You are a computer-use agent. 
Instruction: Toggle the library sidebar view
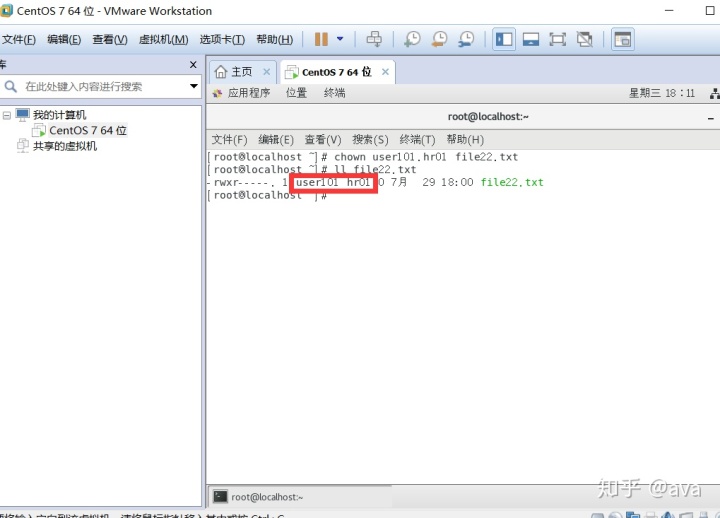tap(504, 39)
